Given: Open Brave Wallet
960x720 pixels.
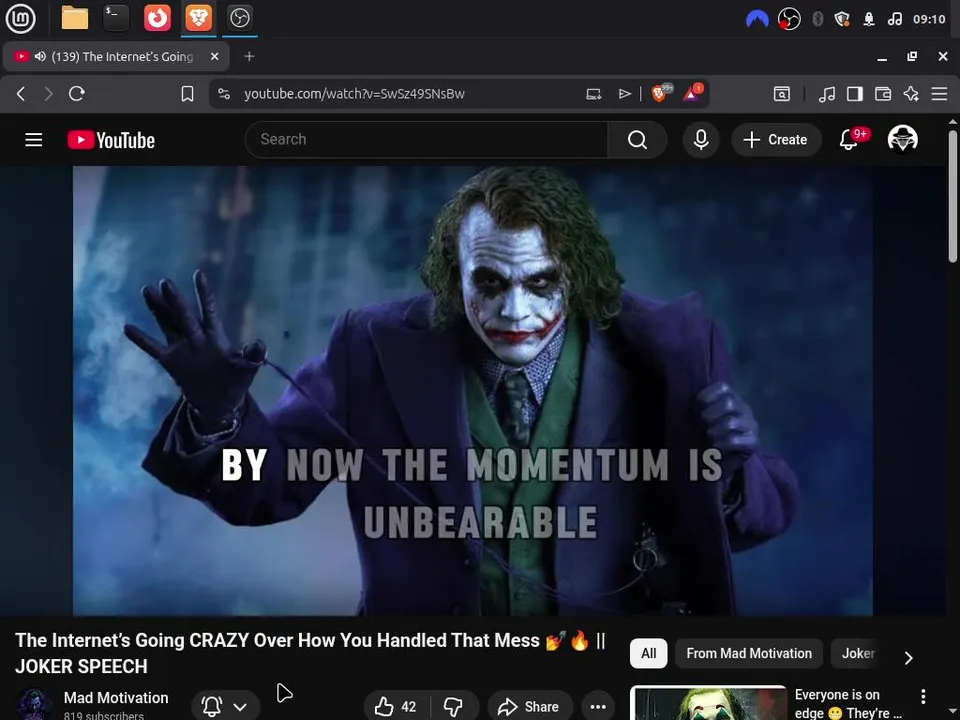Looking at the screenshot, I should (883, 94).
